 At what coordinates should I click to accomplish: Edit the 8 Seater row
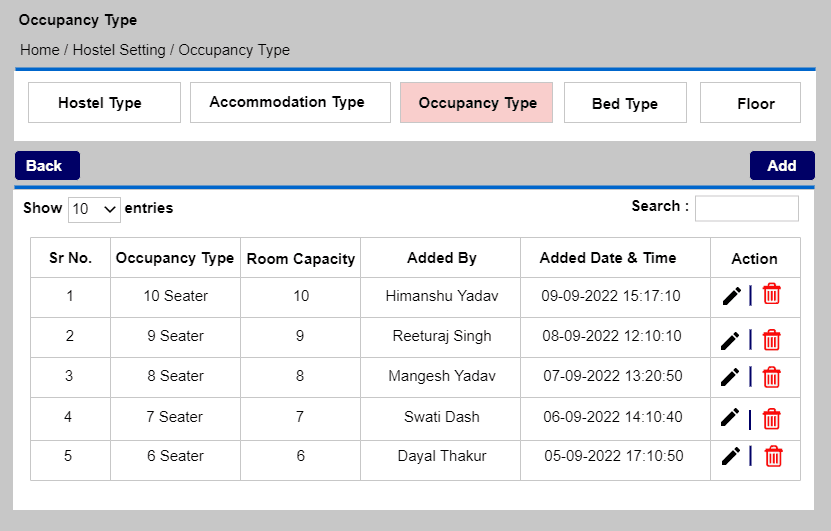pos(730,377)
